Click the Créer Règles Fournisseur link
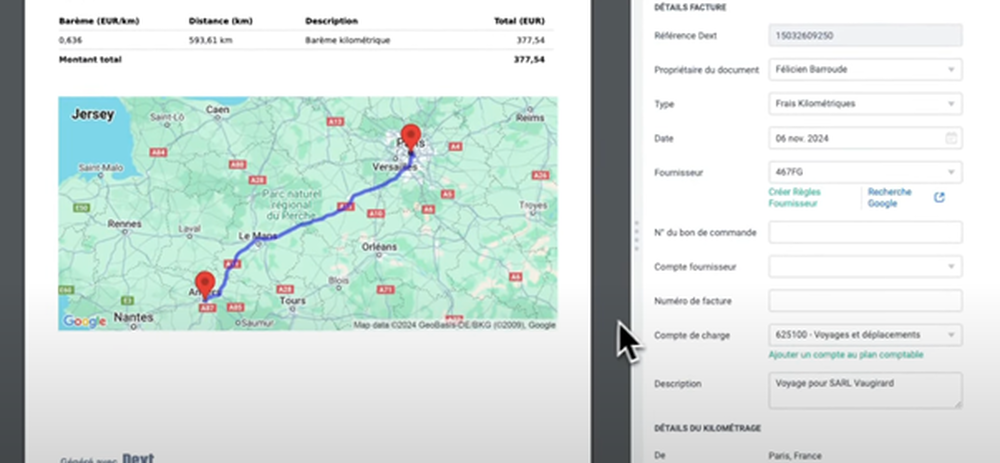The height and width of the screenshot is (463, 1000). click(x=795, y=198)
